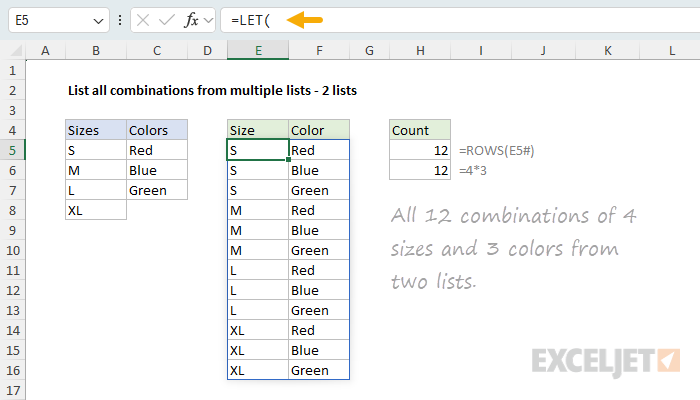Click the cell with 12 in row 5
The width and height of the screenshot is (700, 400).
click(x=420, y=150)
